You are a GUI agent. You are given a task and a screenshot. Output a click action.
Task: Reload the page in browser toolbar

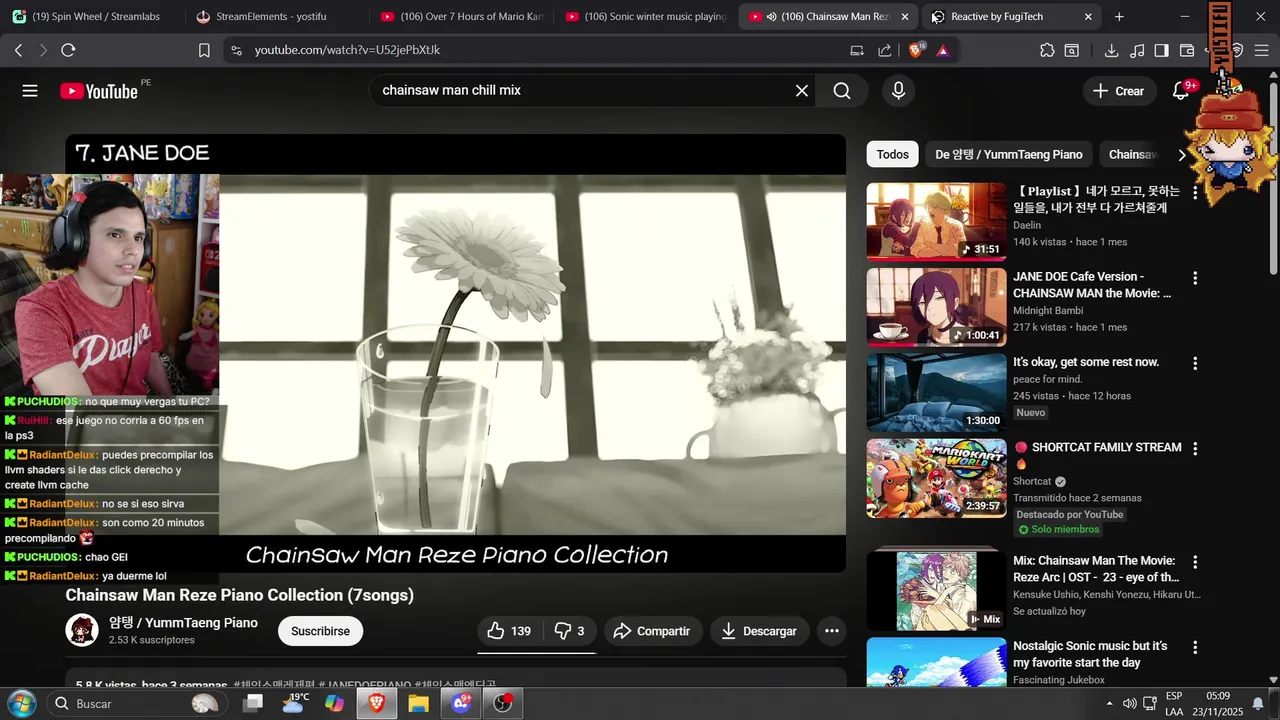tap(68, 50)
